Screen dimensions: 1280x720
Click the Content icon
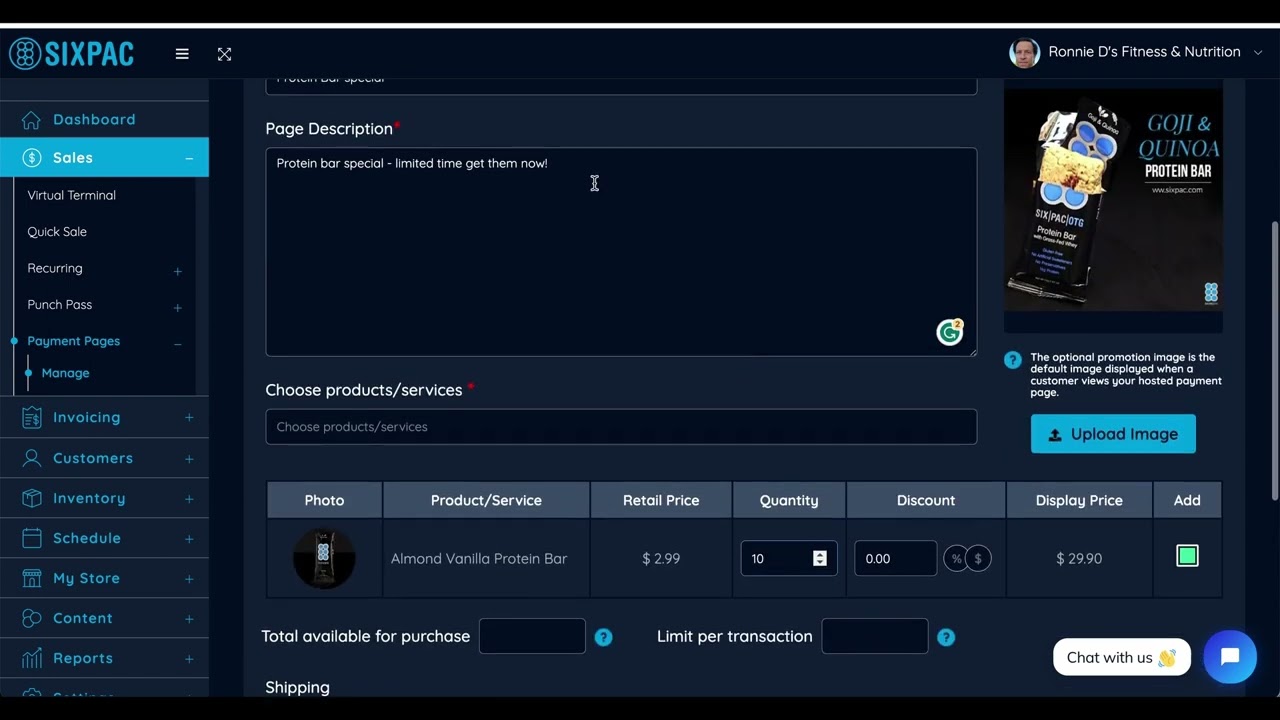click(32, 618)
